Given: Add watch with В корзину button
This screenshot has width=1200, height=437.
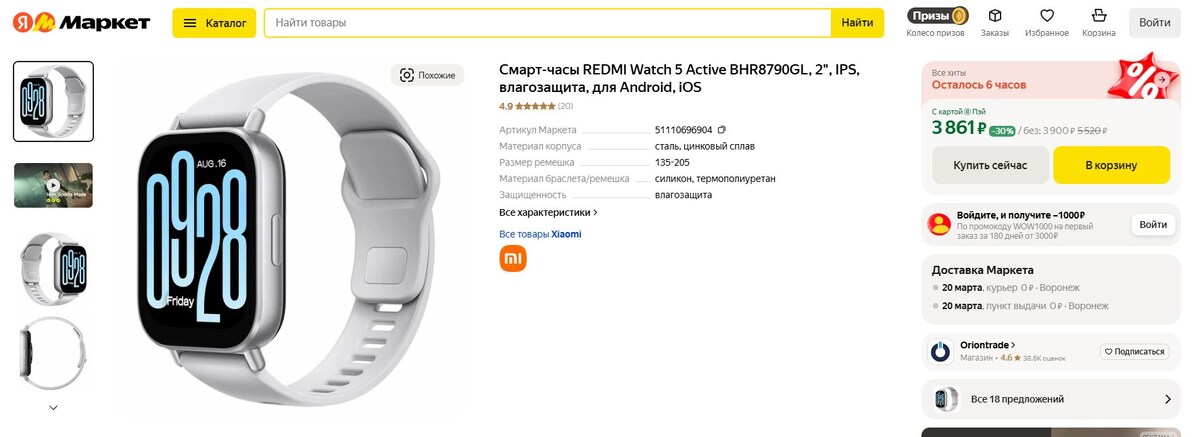Looking at the screenshot, I should coord(1111,165).
